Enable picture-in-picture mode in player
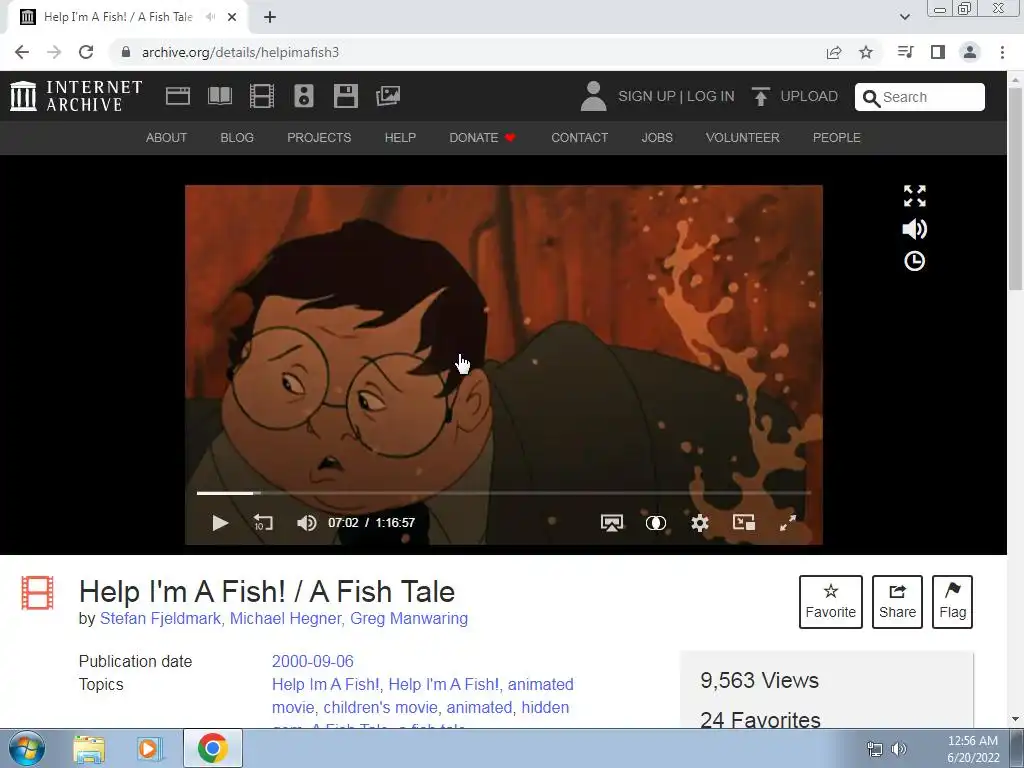The image size is (1024, 768). [x=744, y=522]
